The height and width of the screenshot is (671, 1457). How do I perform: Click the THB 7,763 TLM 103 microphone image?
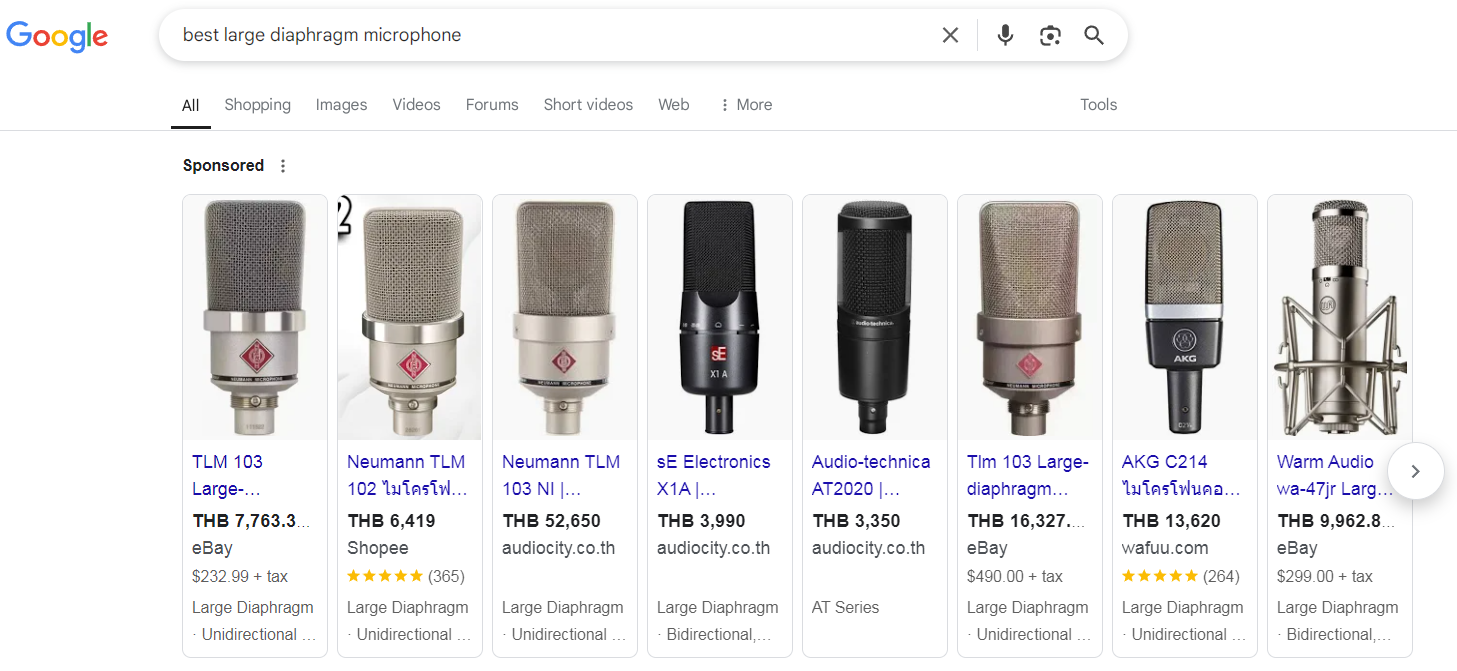(255, 318)
